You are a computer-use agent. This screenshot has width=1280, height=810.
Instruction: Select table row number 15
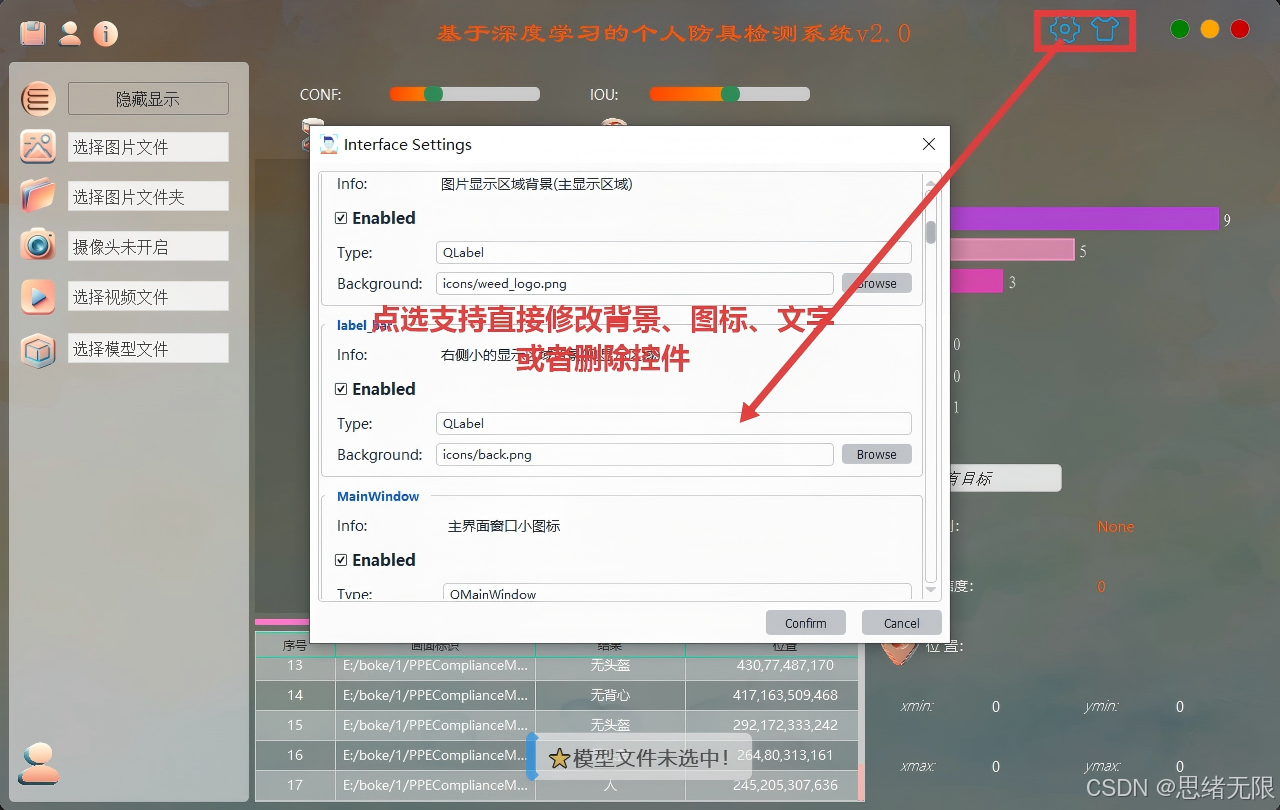click(x=556, y=725)
